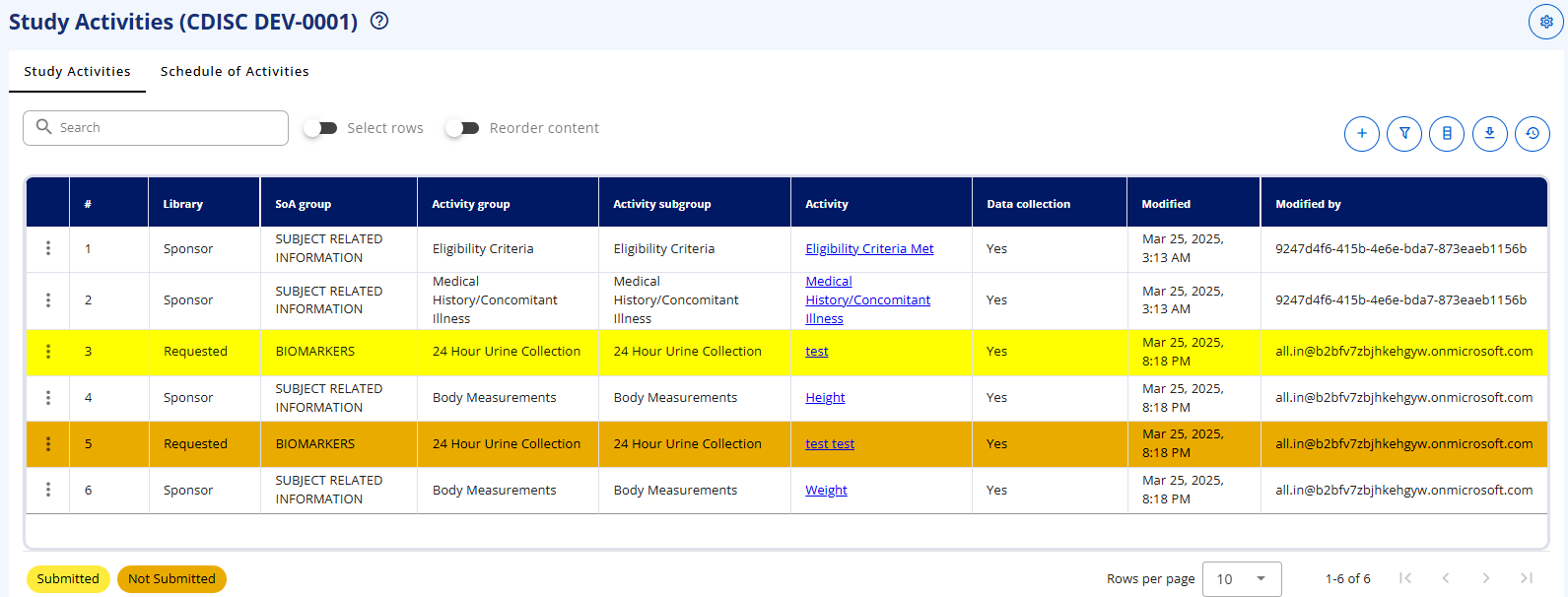Open row 1 three-dot actions menu

[x=48, y=248]
